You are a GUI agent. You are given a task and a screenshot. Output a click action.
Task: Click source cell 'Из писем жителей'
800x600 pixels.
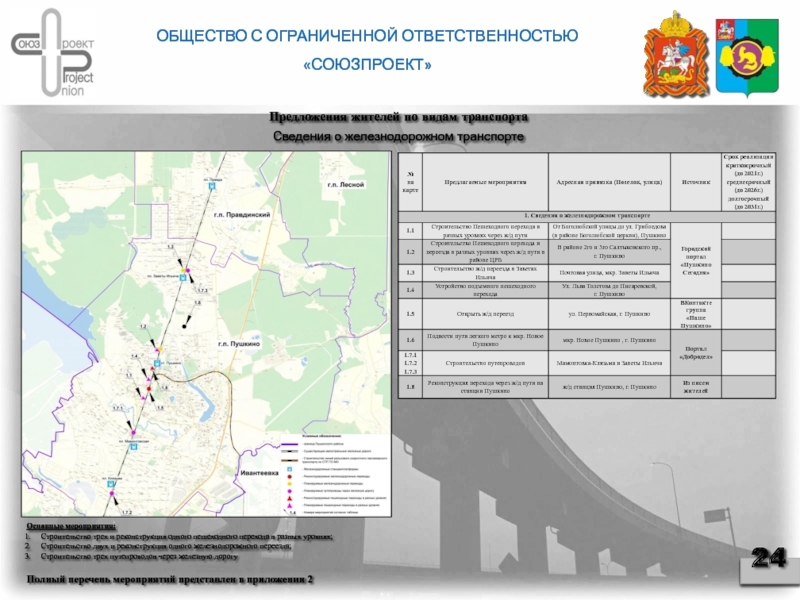pos(696,387)
